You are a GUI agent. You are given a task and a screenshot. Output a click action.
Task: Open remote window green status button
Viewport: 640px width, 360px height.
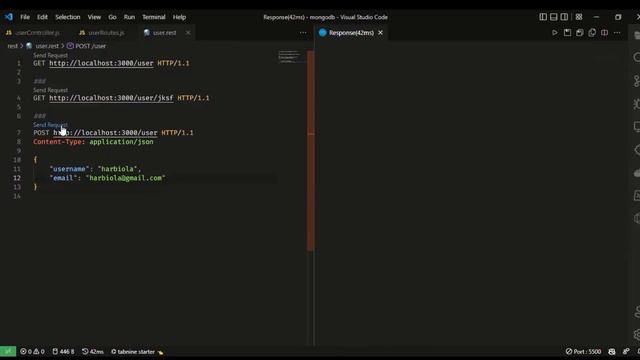tap(8, 351)
